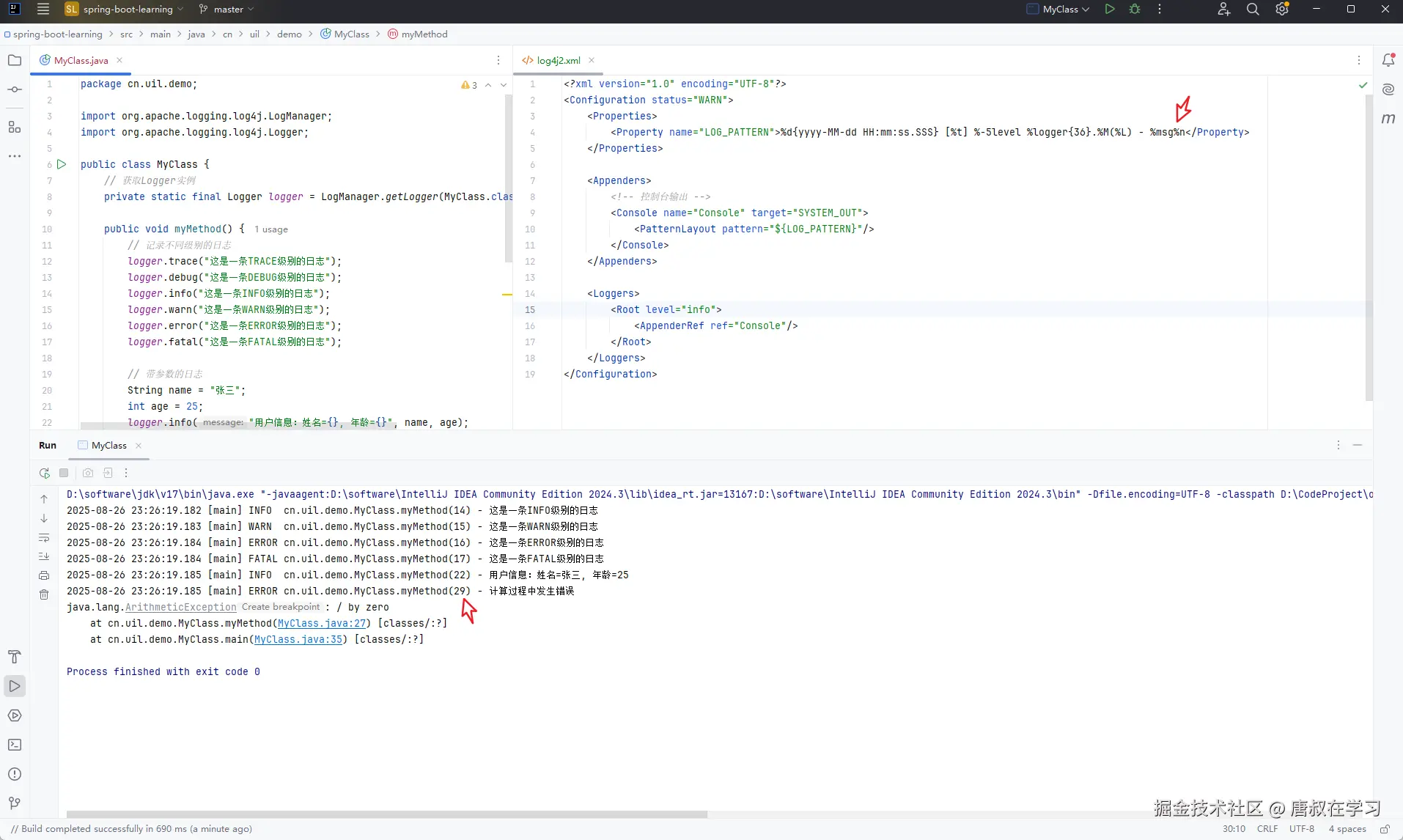Click the ArithmeticException link in console

coord(180,607)
